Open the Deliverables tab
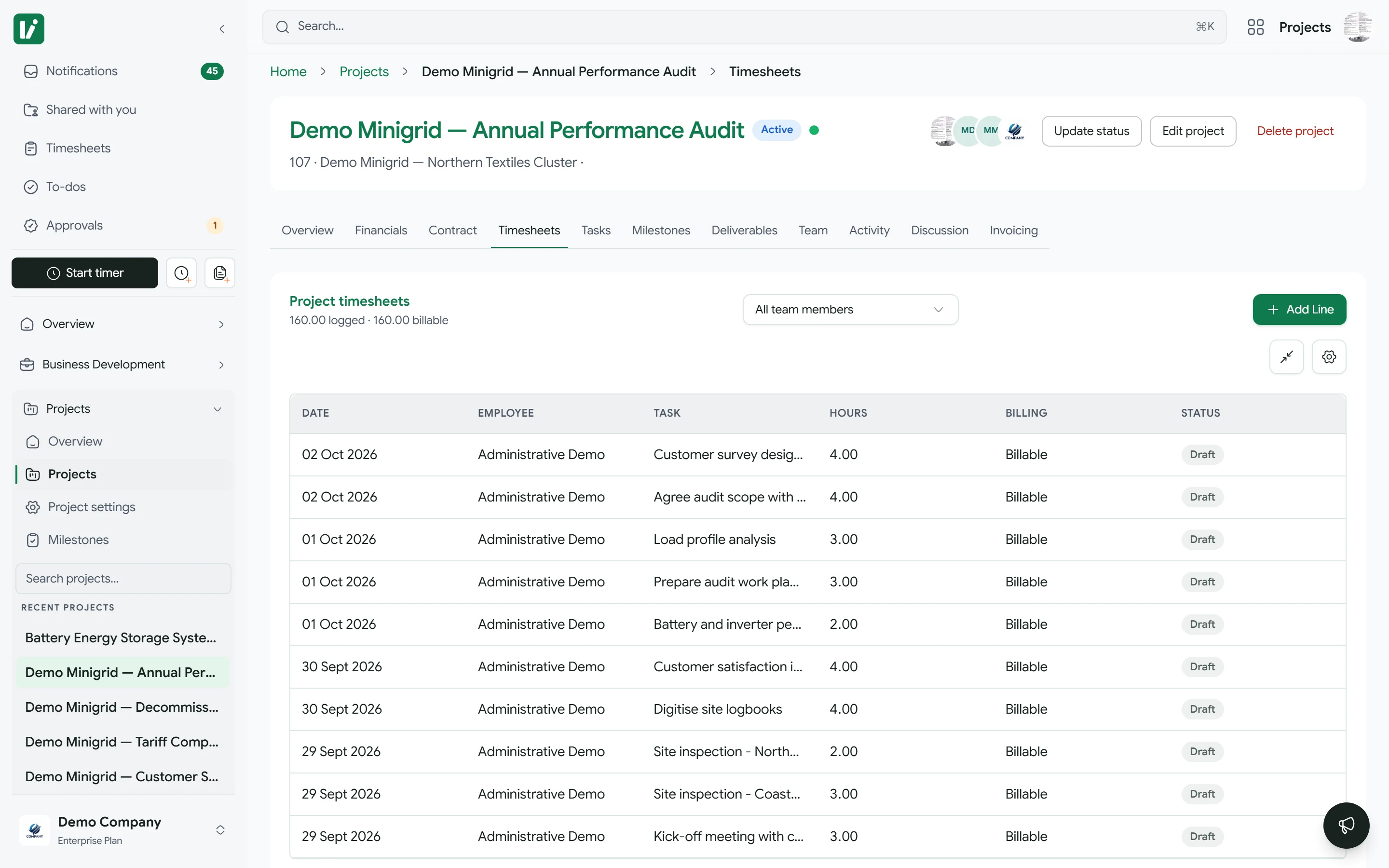Screen dimensions: 1389x868 [744, 230]
